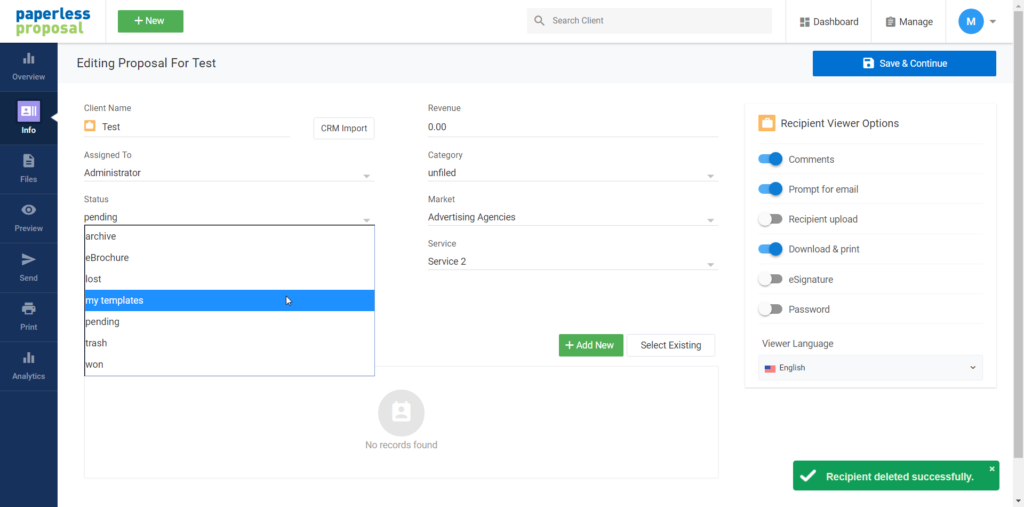Open the Print sidebar section
Viewport: 1024px width, 507px height.
[x=28, y=316]
